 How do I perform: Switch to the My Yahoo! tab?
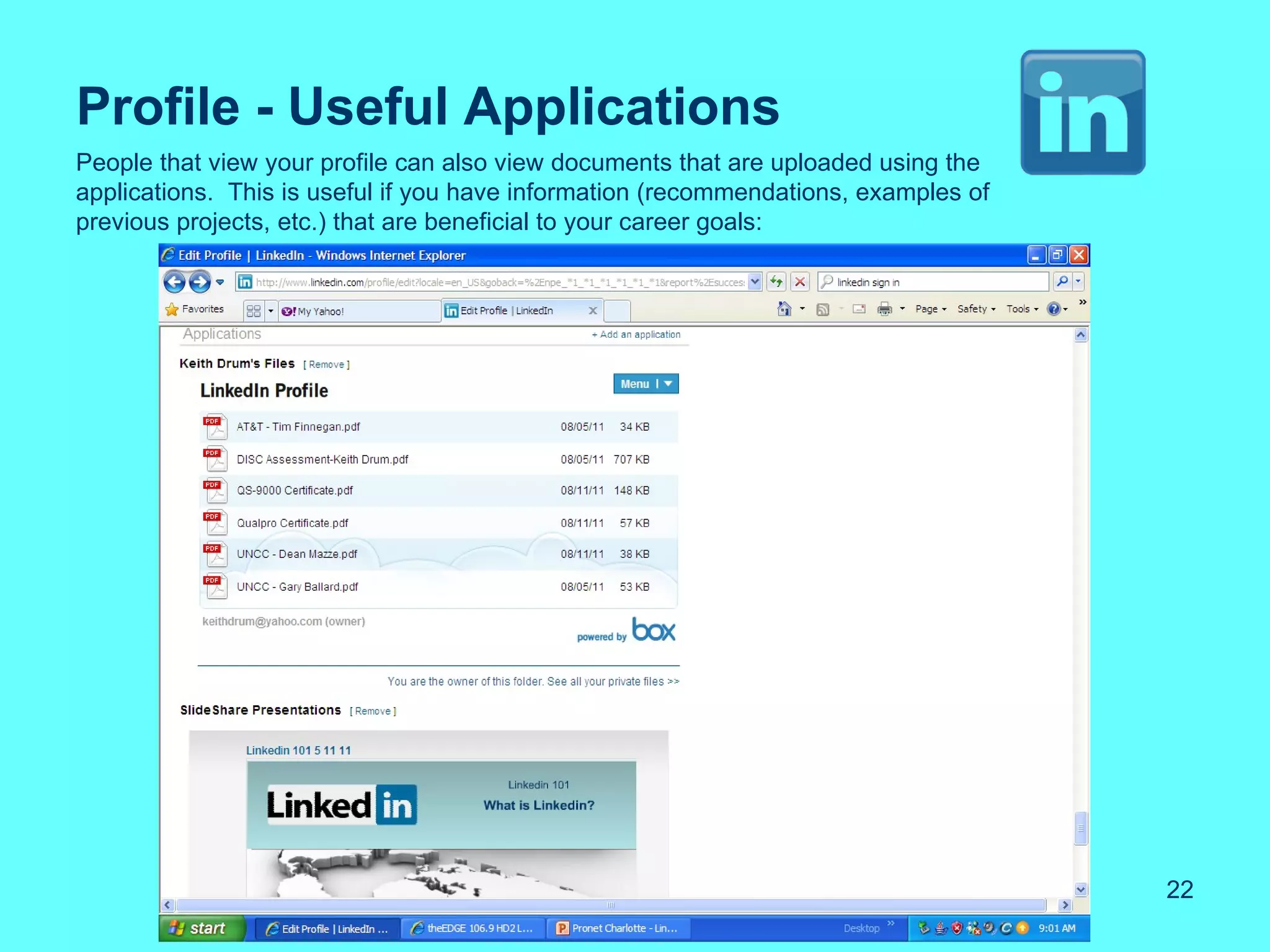(358, 311)
